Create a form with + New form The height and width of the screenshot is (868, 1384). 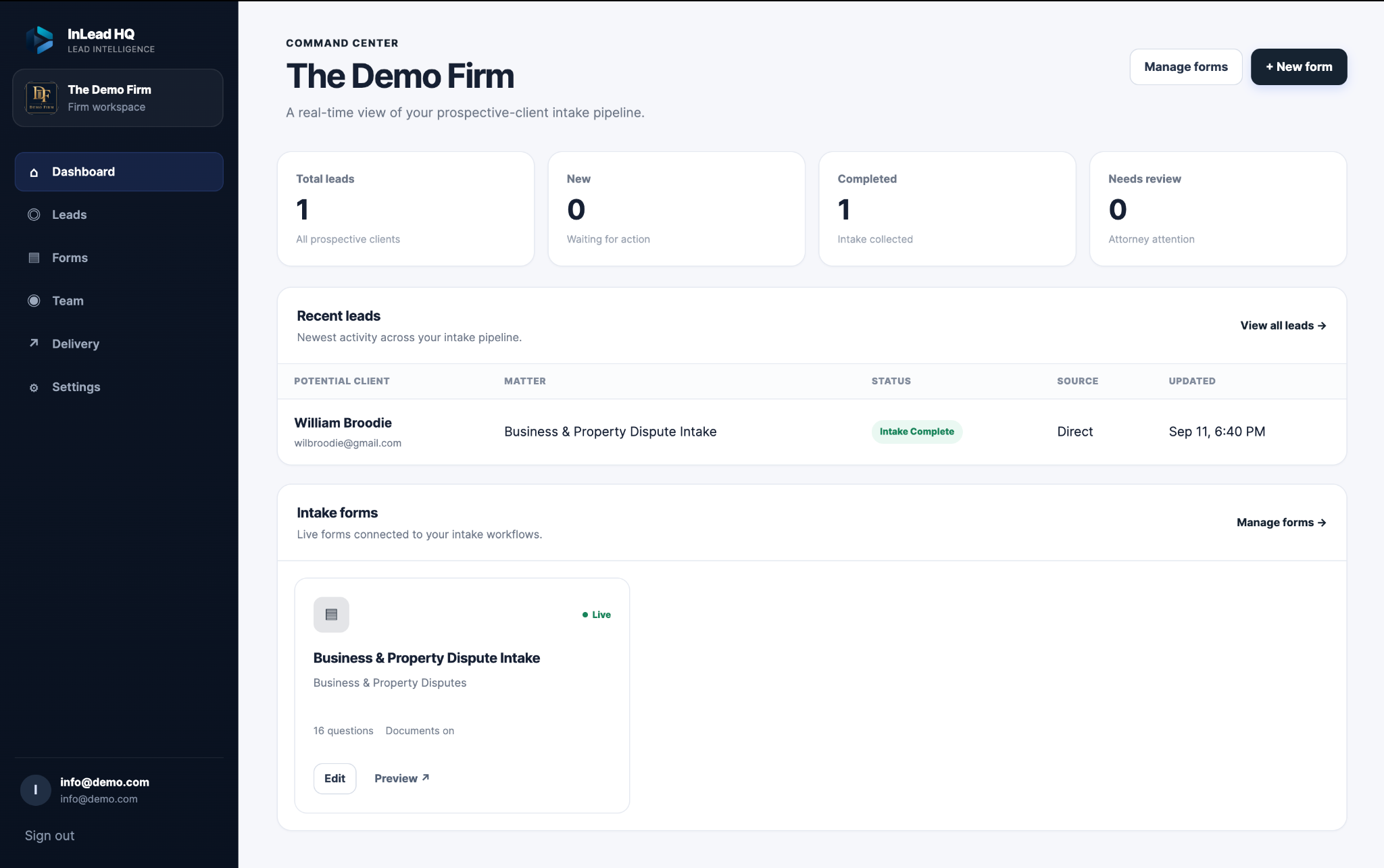point(1299,67)
